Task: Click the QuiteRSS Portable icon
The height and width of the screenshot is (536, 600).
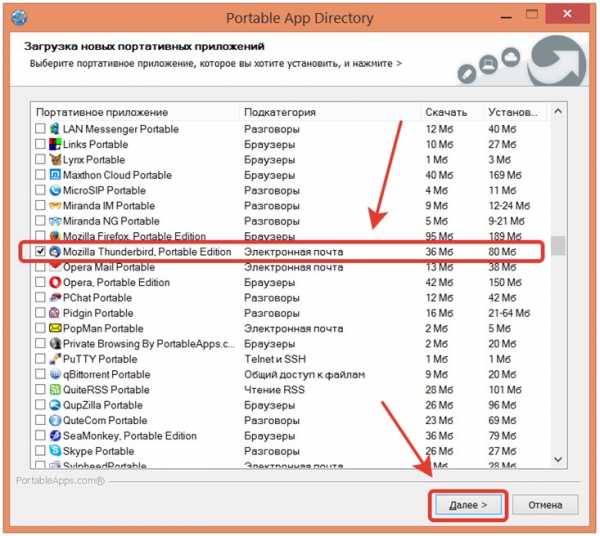Action: click(55, 389)
